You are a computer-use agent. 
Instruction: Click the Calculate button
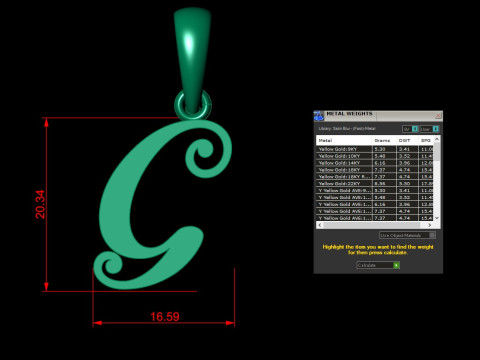click(378, 265)
